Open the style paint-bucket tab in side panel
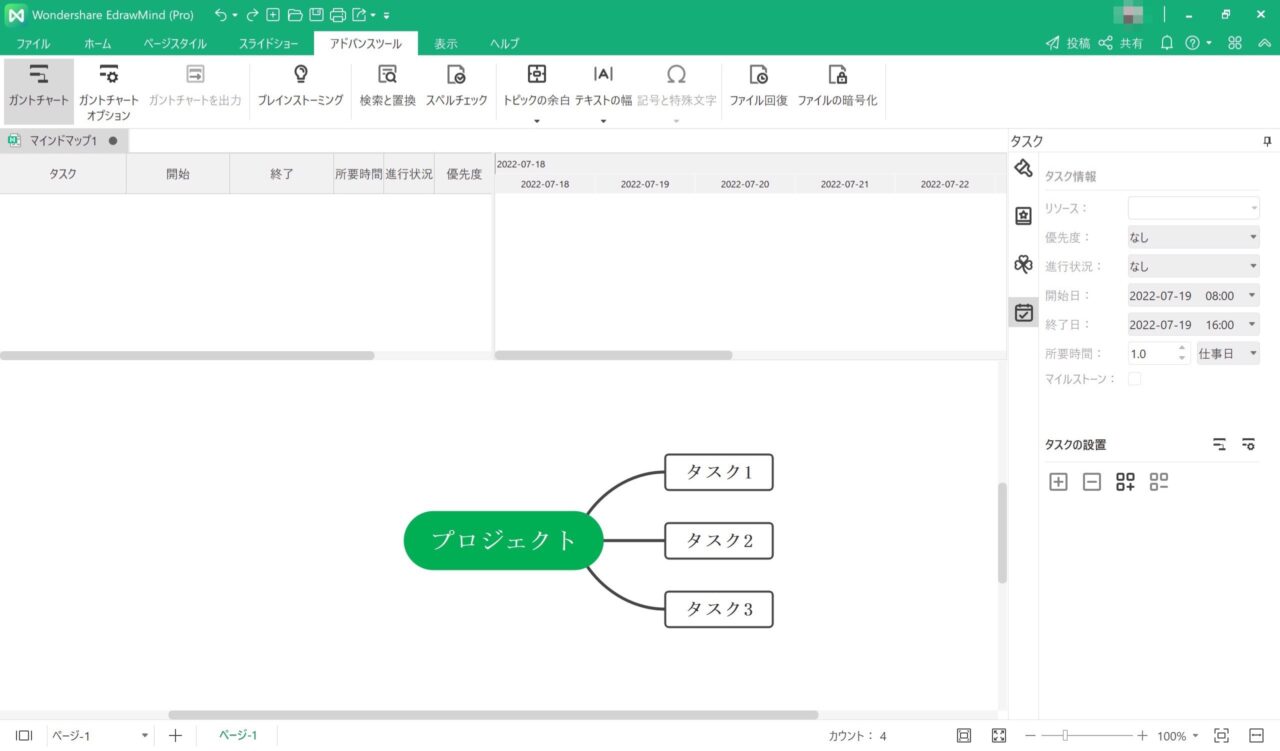Screen dimensions: 1280x751 point(1023,167)
